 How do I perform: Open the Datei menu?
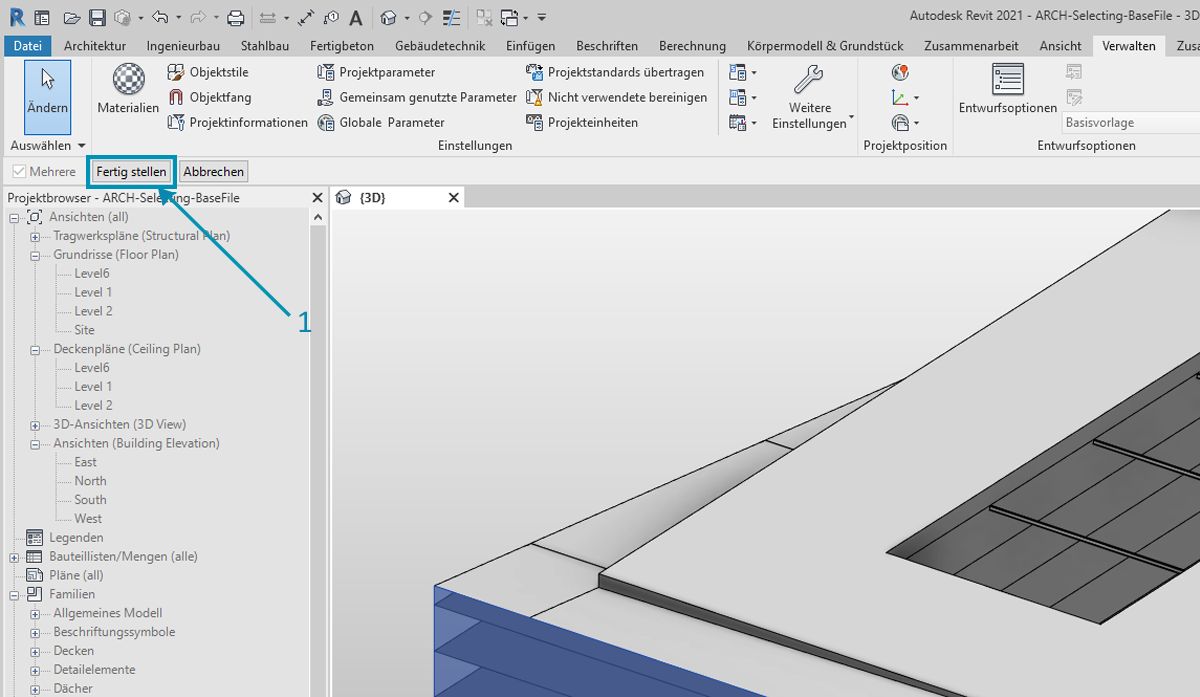click(28, 46)
